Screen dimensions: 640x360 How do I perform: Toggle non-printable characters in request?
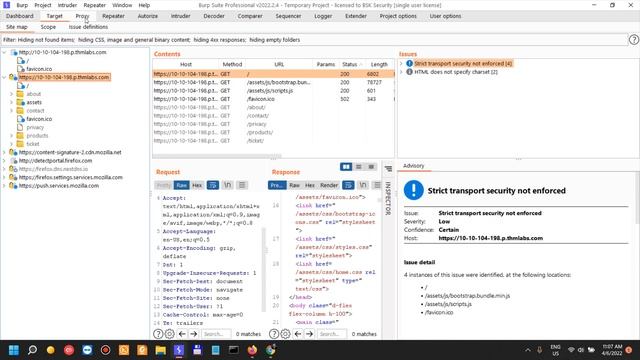pyautogui.click(x=227, y=185)
